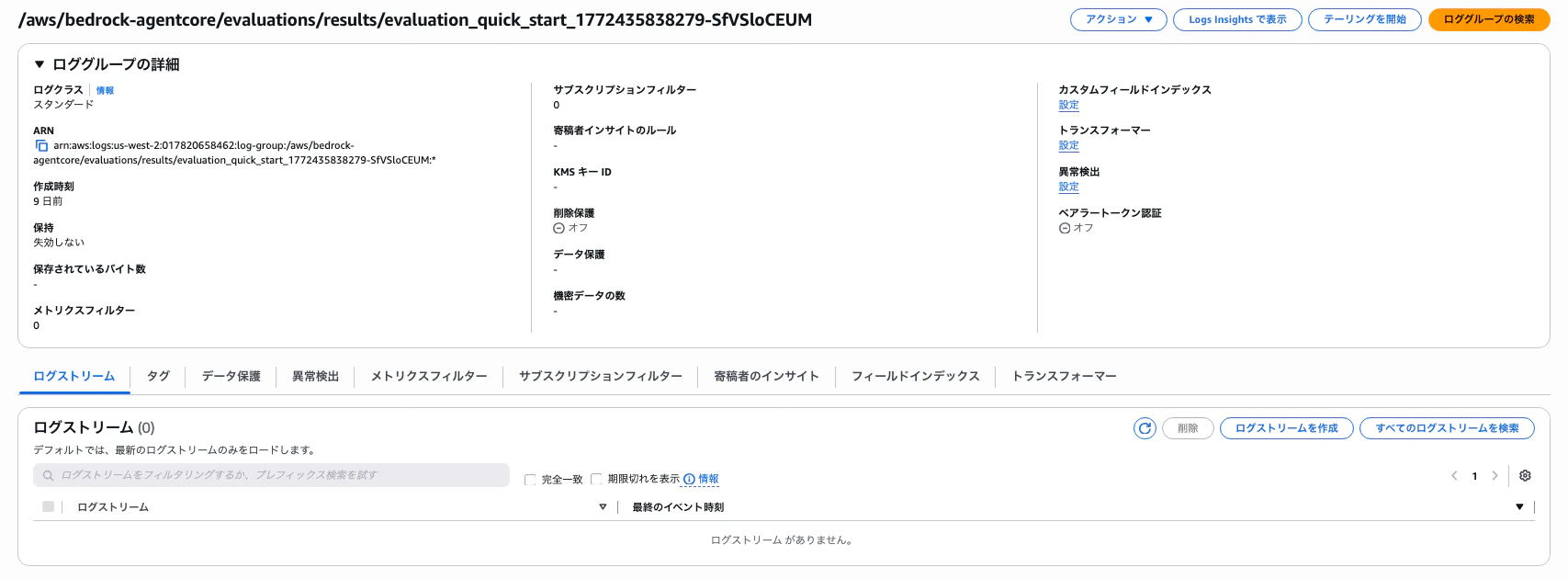This screenshot has width=1568, height=579.
Task: Focus the log stream filter input
Action: pyautogui.click(x=271, y=475)
